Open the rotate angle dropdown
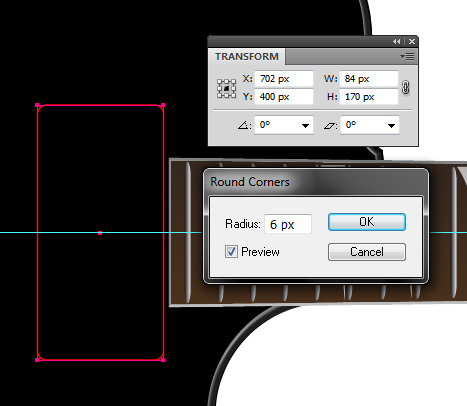This screenshot has height=406, width=467. 305,126
